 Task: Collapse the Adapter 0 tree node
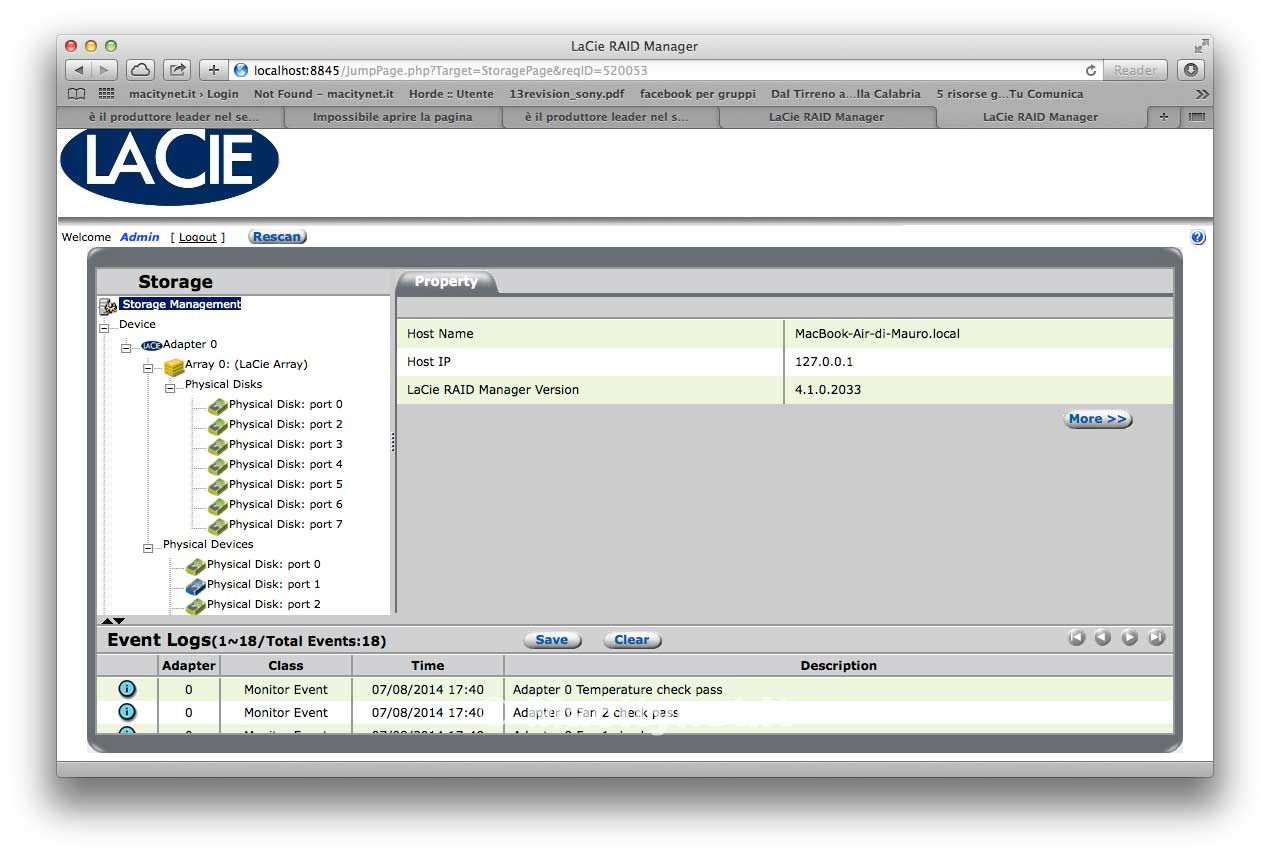click(x=126, y=348)
